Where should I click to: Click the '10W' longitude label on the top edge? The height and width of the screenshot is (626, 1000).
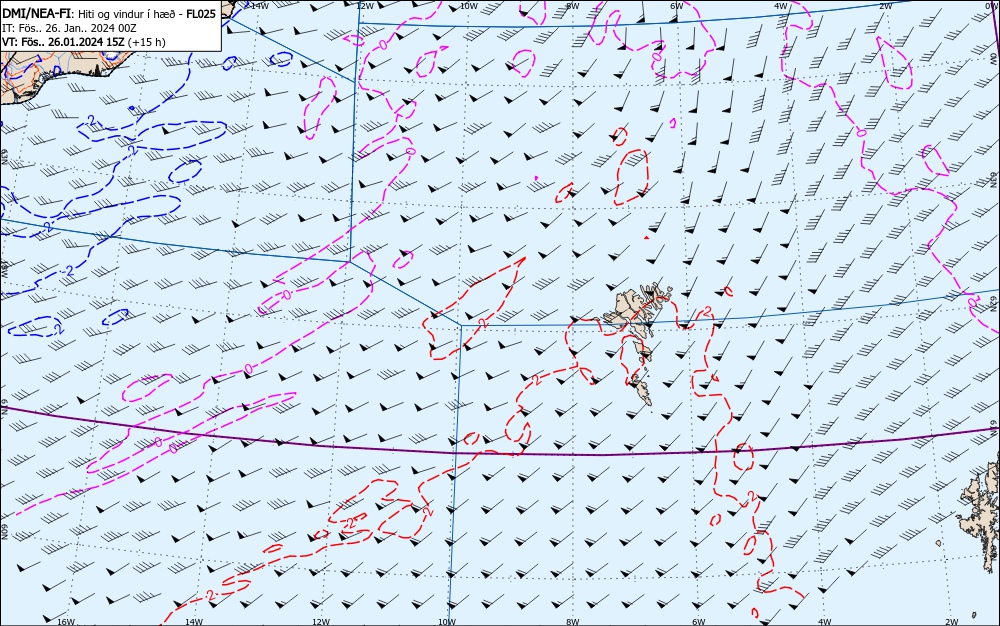pyautogui.click(x=469, y=6)
